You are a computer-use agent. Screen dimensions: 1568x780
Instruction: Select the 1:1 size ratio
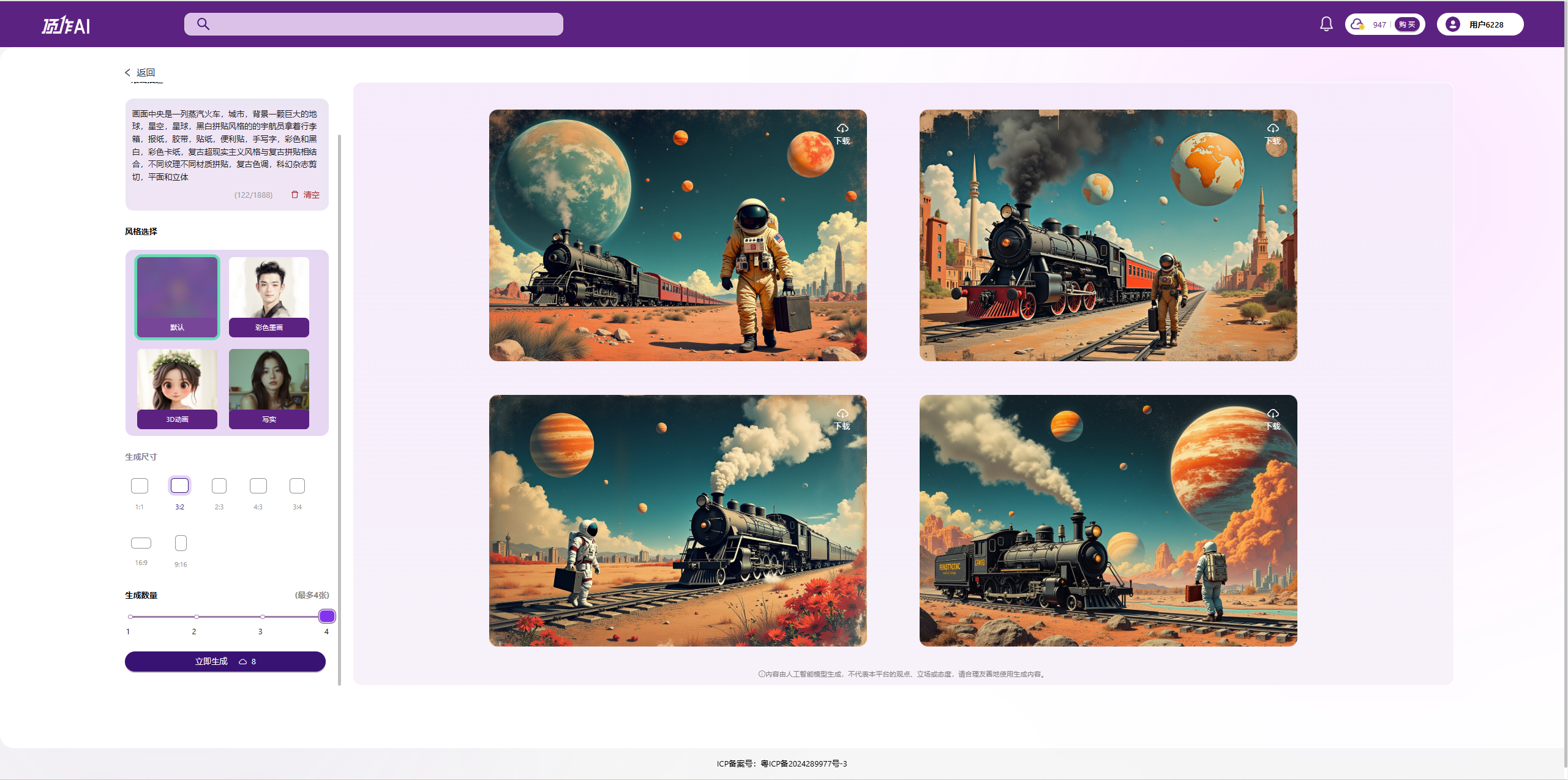(140, 486)
